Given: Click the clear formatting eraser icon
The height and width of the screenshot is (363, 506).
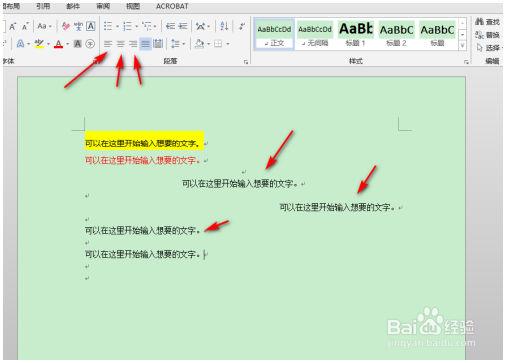Looking at the screenshot, I should 66,26.
